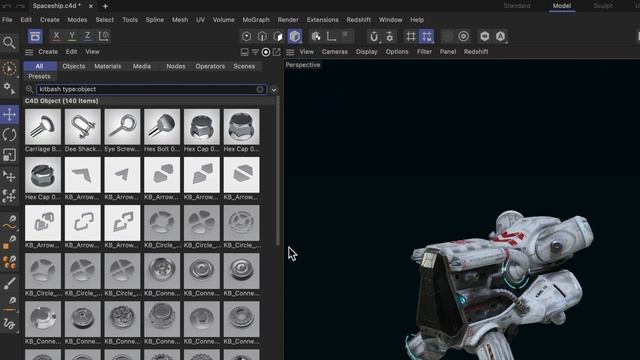Click the Workplane grid icon

[x=411, y=36]
